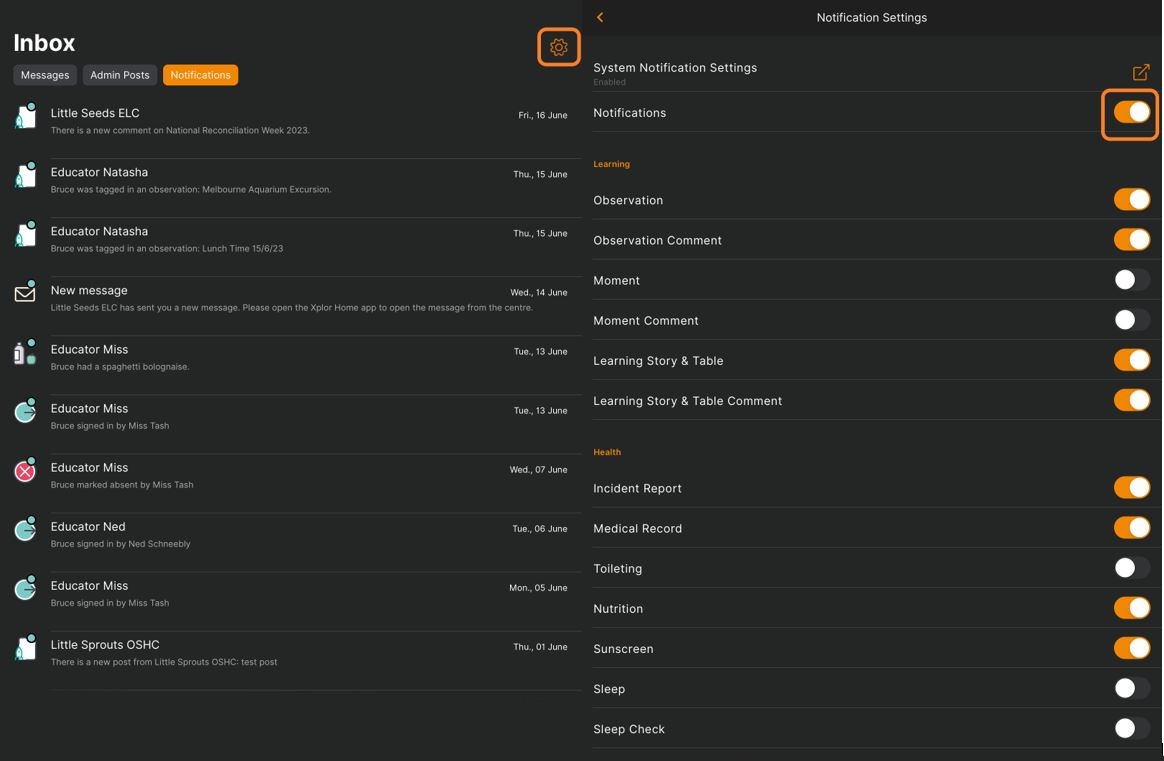Select the Notifications tab

(200, 75)
